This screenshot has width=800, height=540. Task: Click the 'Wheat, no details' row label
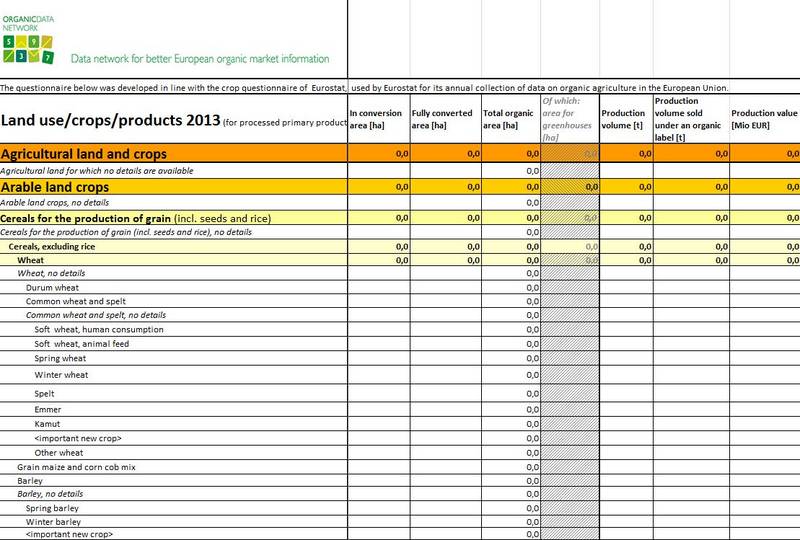[x=51, y=274]
